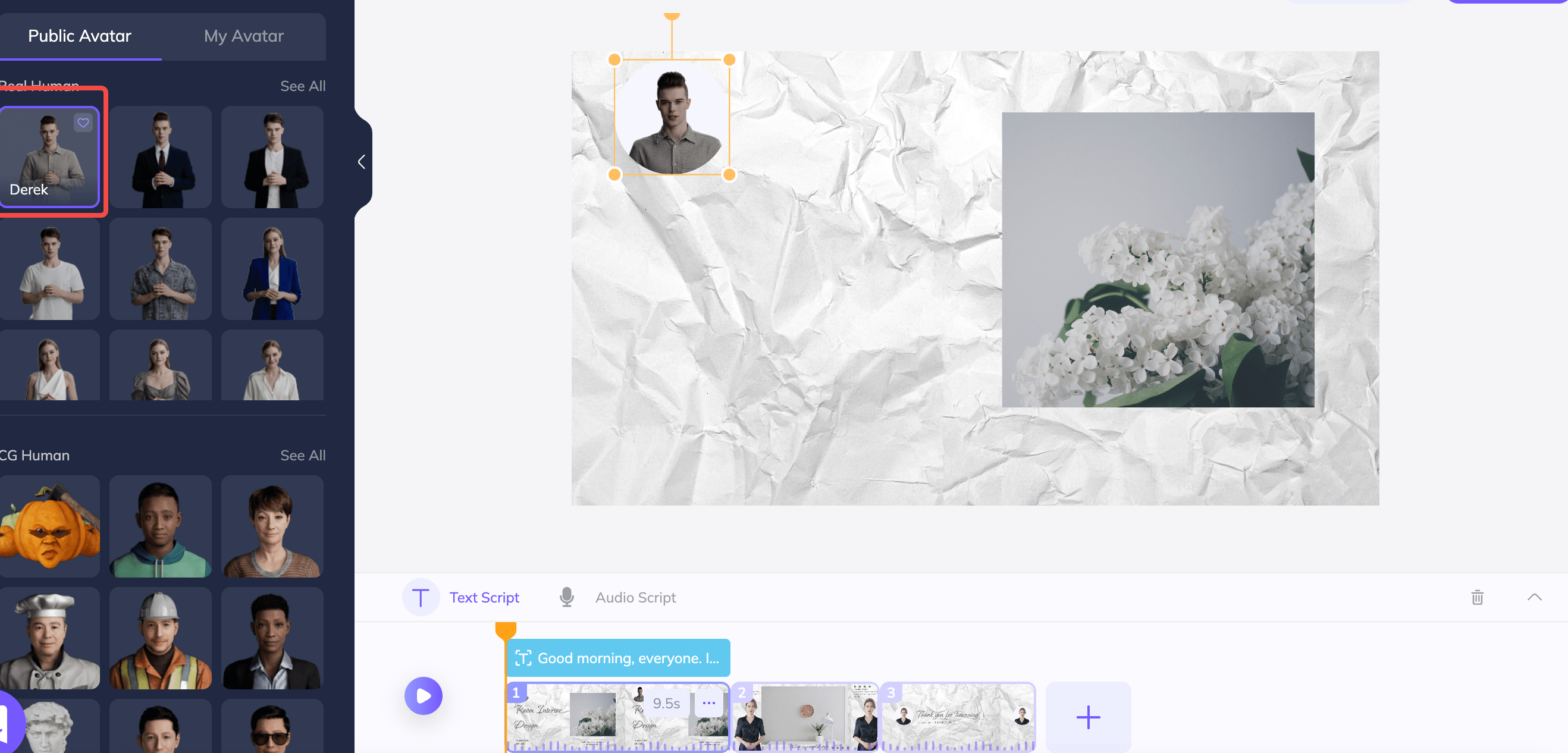Pick the male avatar in white t-shirt
1568x753 pixels.
pyautogui.click(x=49, y=269)
